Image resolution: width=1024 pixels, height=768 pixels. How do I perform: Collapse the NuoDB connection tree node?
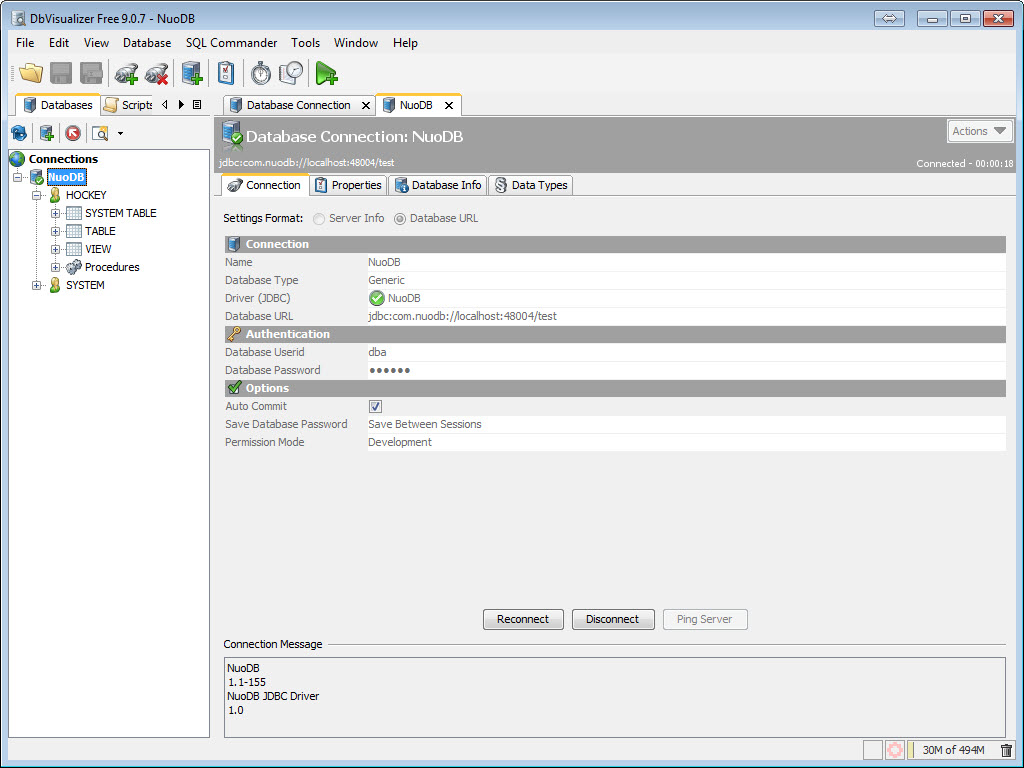18,177
